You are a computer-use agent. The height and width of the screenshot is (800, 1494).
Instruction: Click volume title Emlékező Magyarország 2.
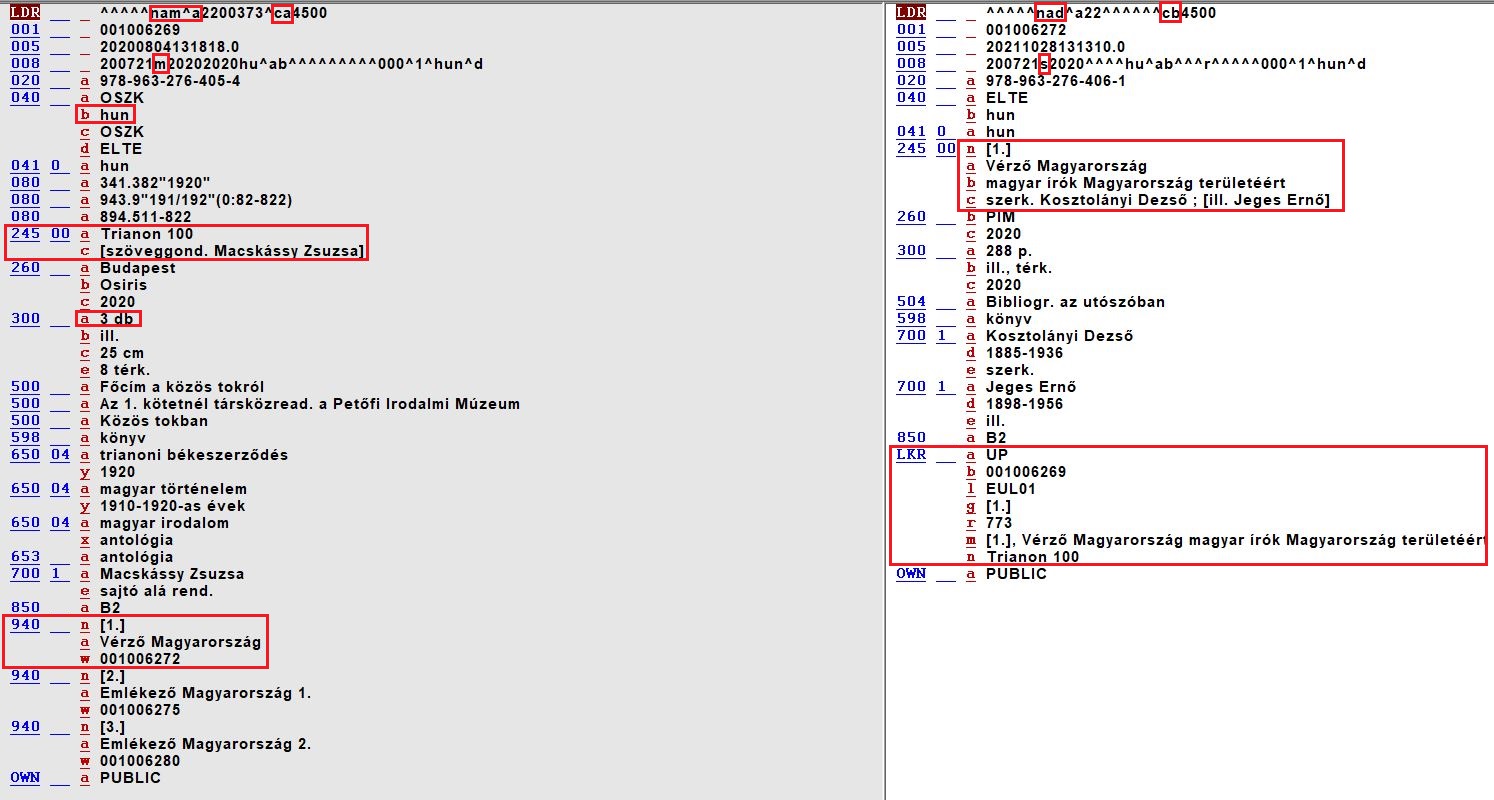[206, 744]
